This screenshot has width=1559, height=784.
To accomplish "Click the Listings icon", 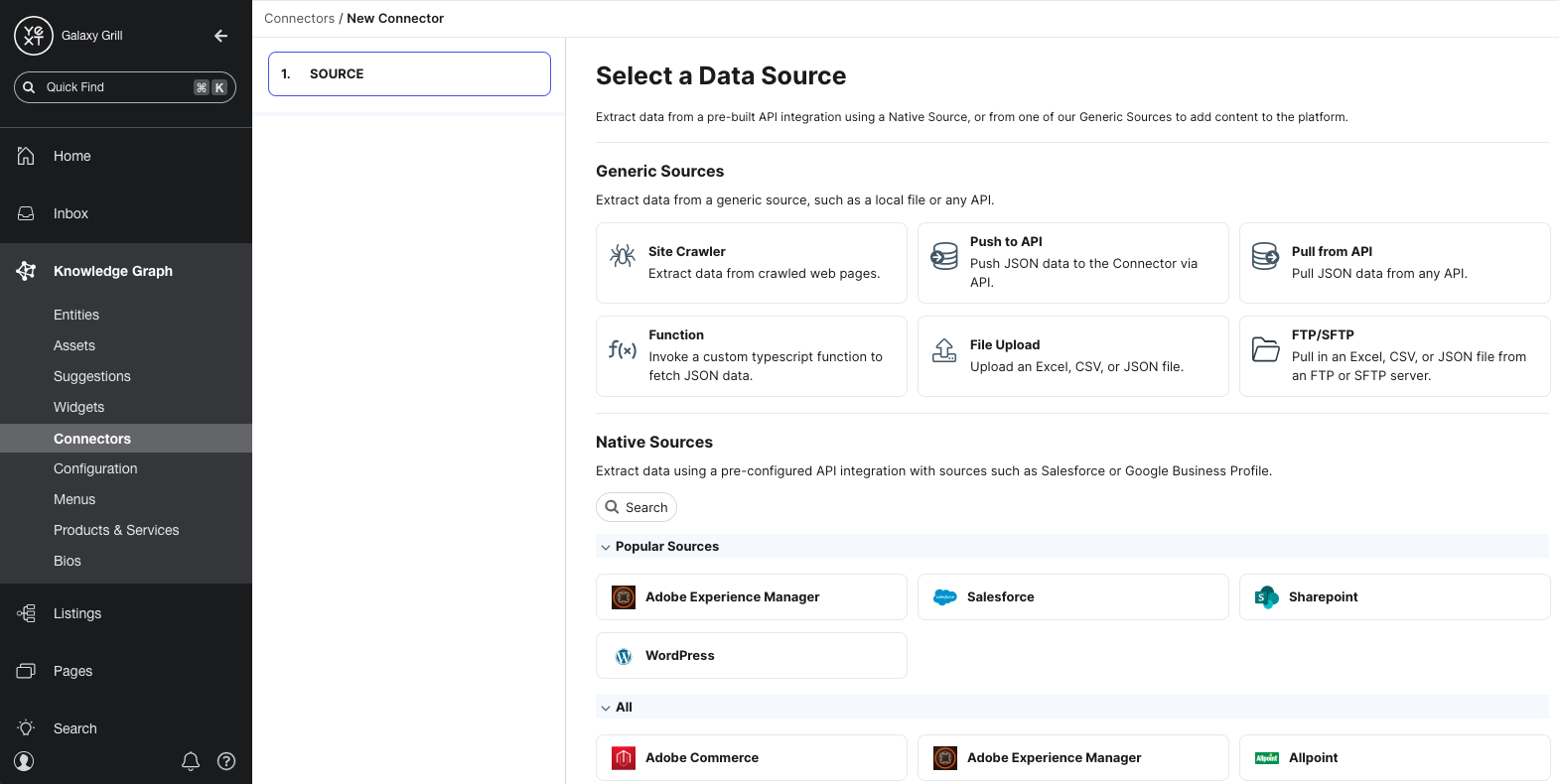I will click(26, 613).
